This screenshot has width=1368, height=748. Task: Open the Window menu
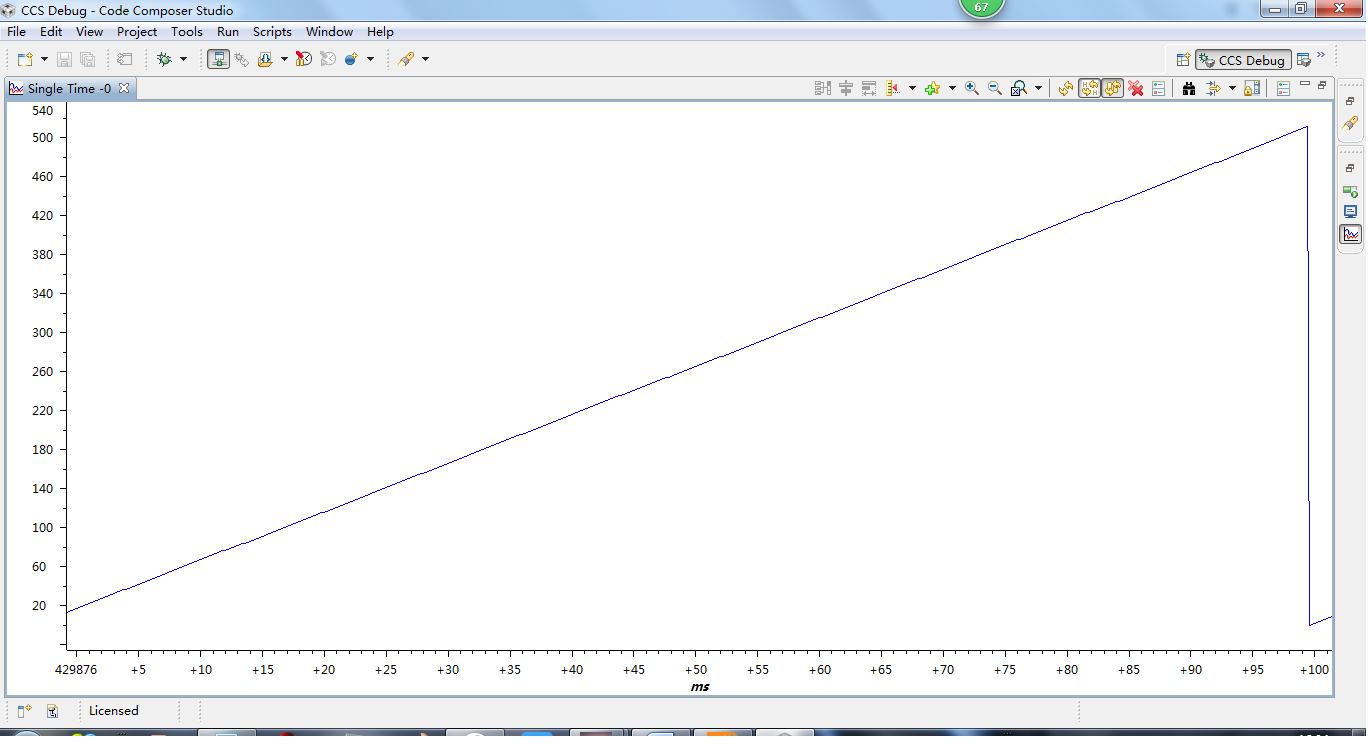point(329,32)
